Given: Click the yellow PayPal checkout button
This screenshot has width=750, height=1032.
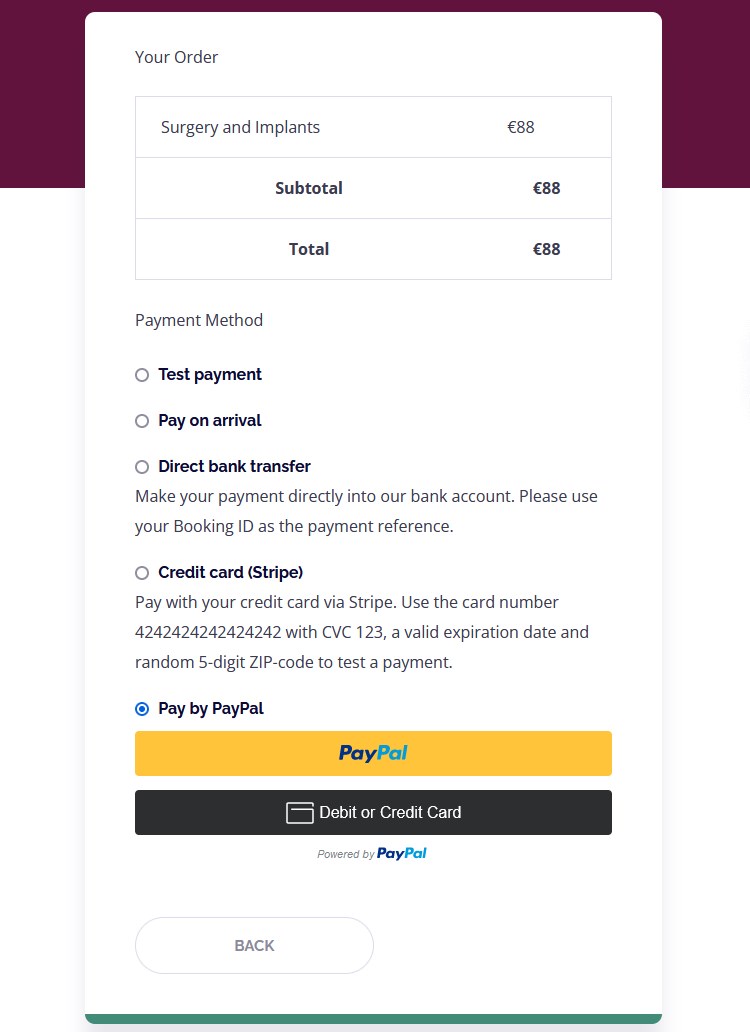Looking at the screenshot, I should 373,753.
